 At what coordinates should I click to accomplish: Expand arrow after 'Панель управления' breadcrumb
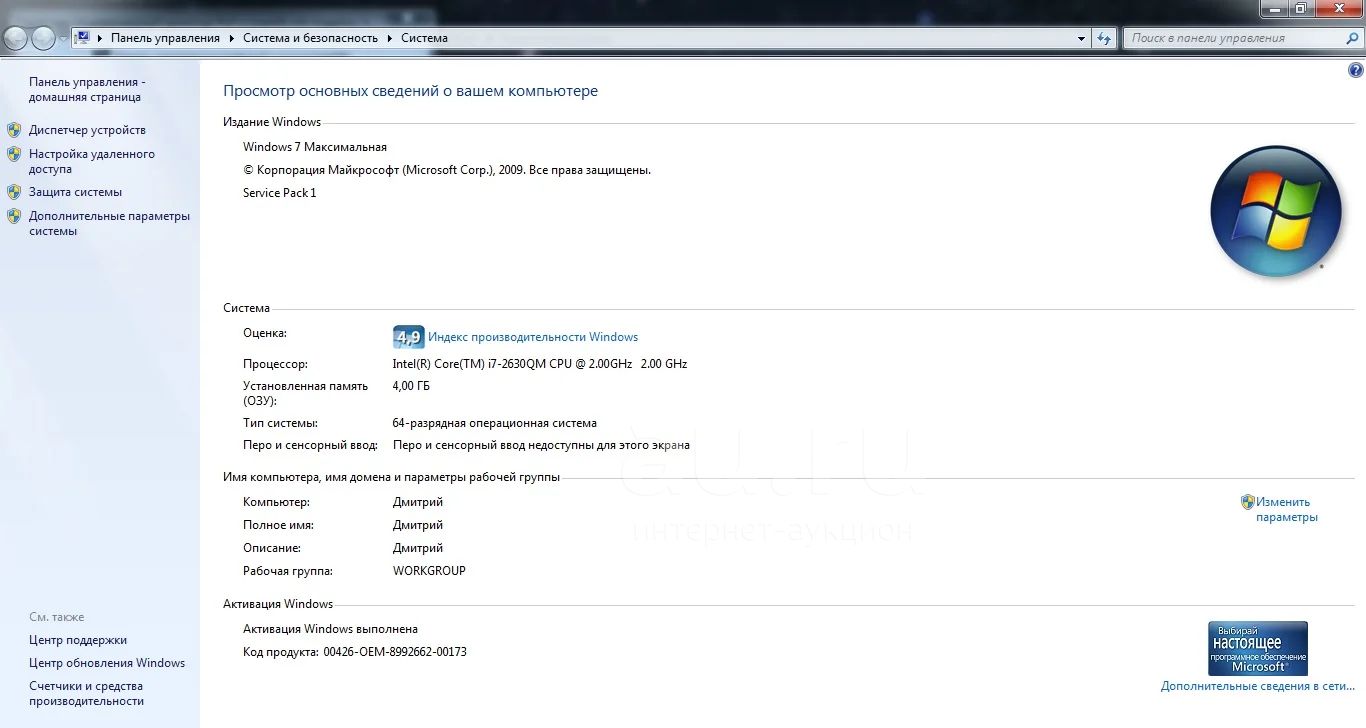pos(231,38)
